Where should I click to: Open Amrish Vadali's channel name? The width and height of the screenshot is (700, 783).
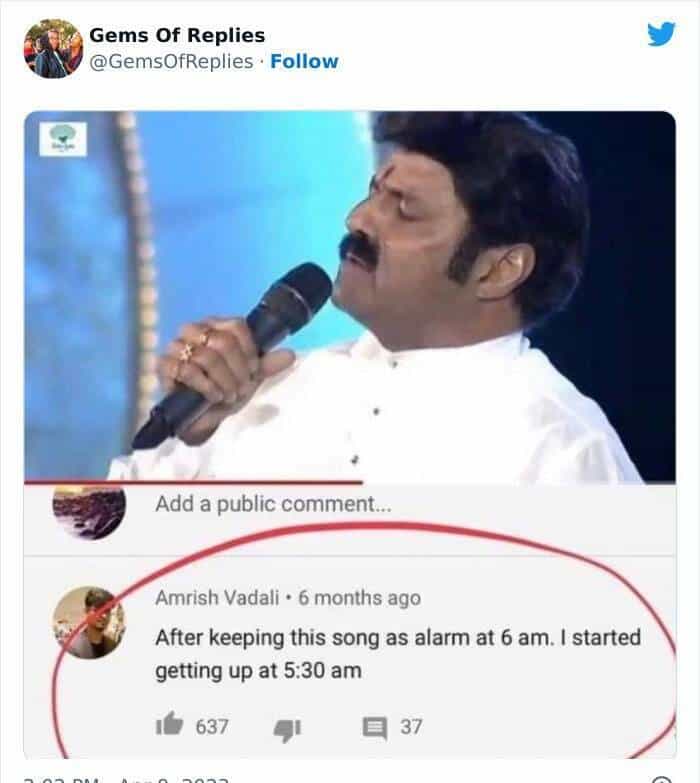click(217, 597)
